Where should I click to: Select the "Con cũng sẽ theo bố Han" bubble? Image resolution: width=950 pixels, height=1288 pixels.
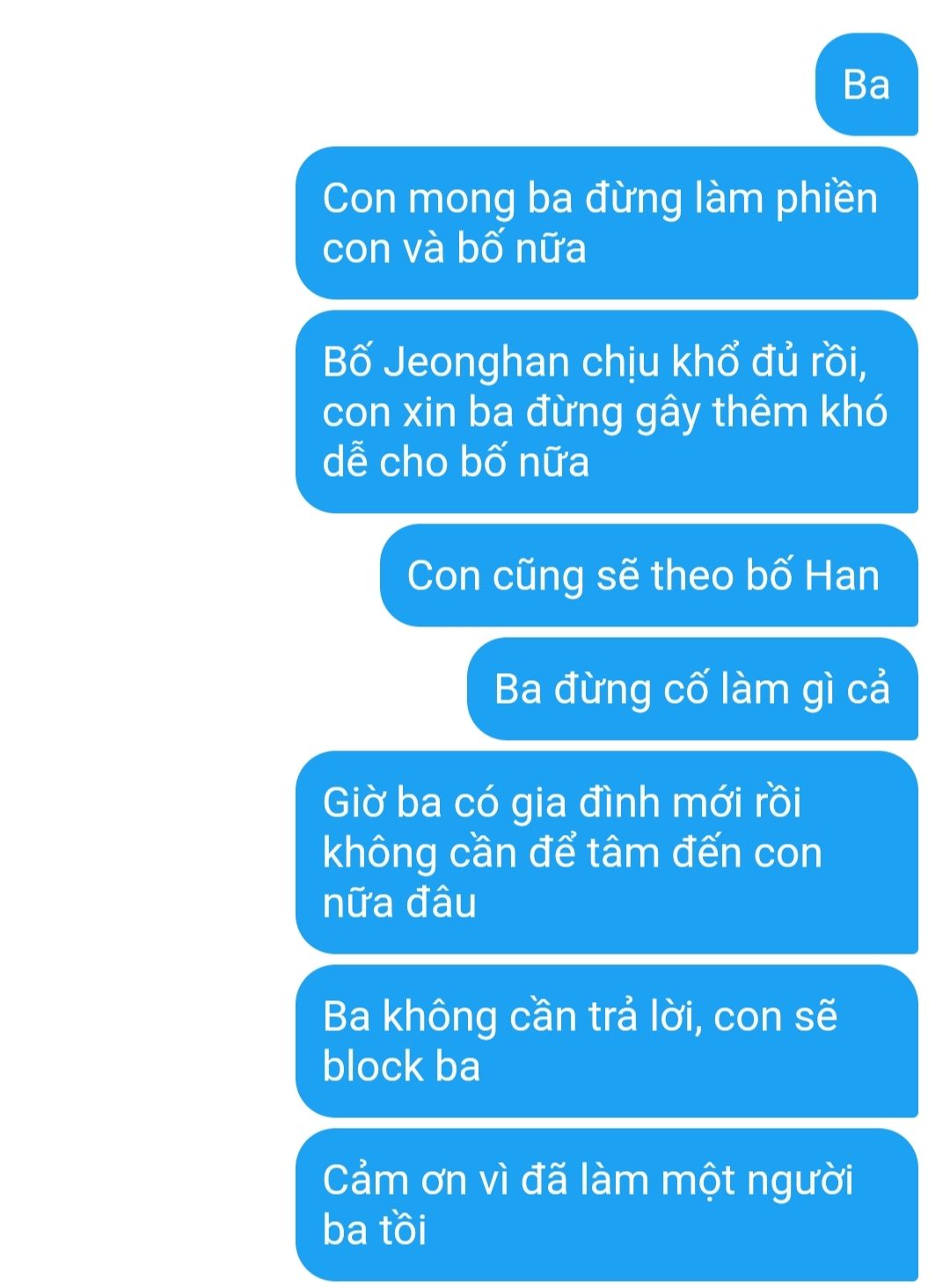click(649, 575)
